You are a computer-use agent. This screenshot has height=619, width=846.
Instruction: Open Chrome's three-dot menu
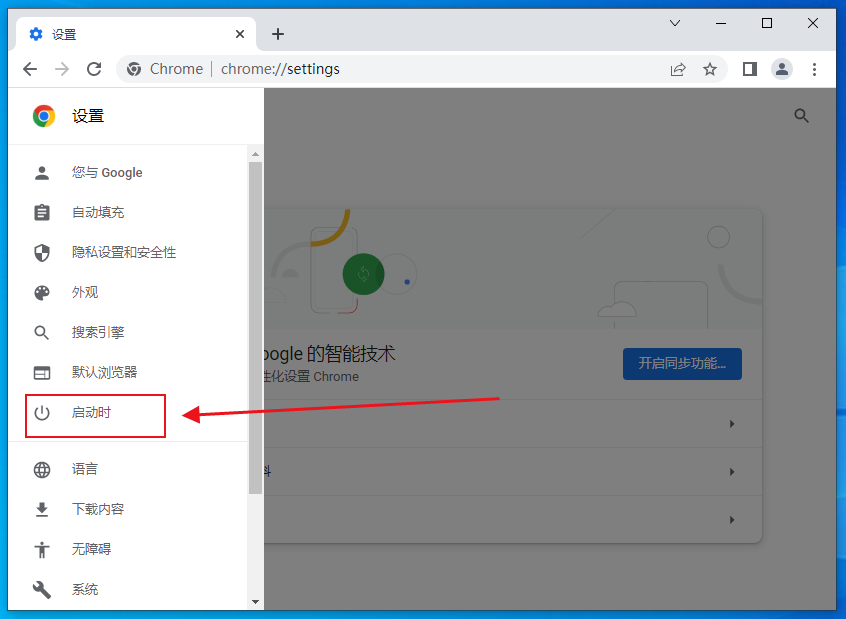(815, 69)
